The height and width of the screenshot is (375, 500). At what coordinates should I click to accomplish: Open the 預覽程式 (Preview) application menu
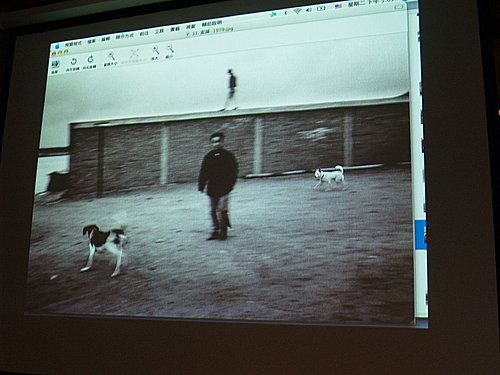tap(73, 43)
